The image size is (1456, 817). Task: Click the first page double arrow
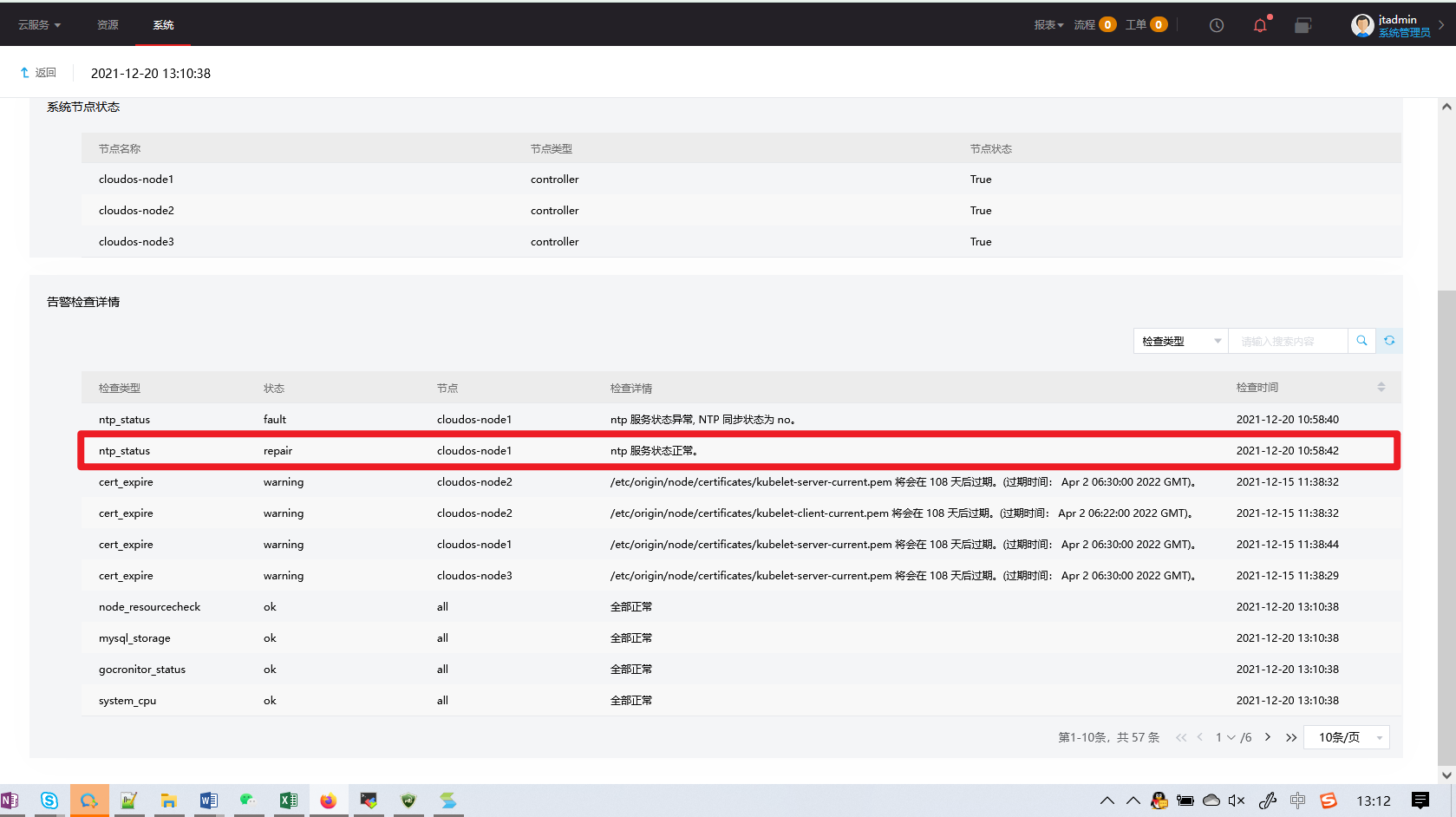[1181, 737]
